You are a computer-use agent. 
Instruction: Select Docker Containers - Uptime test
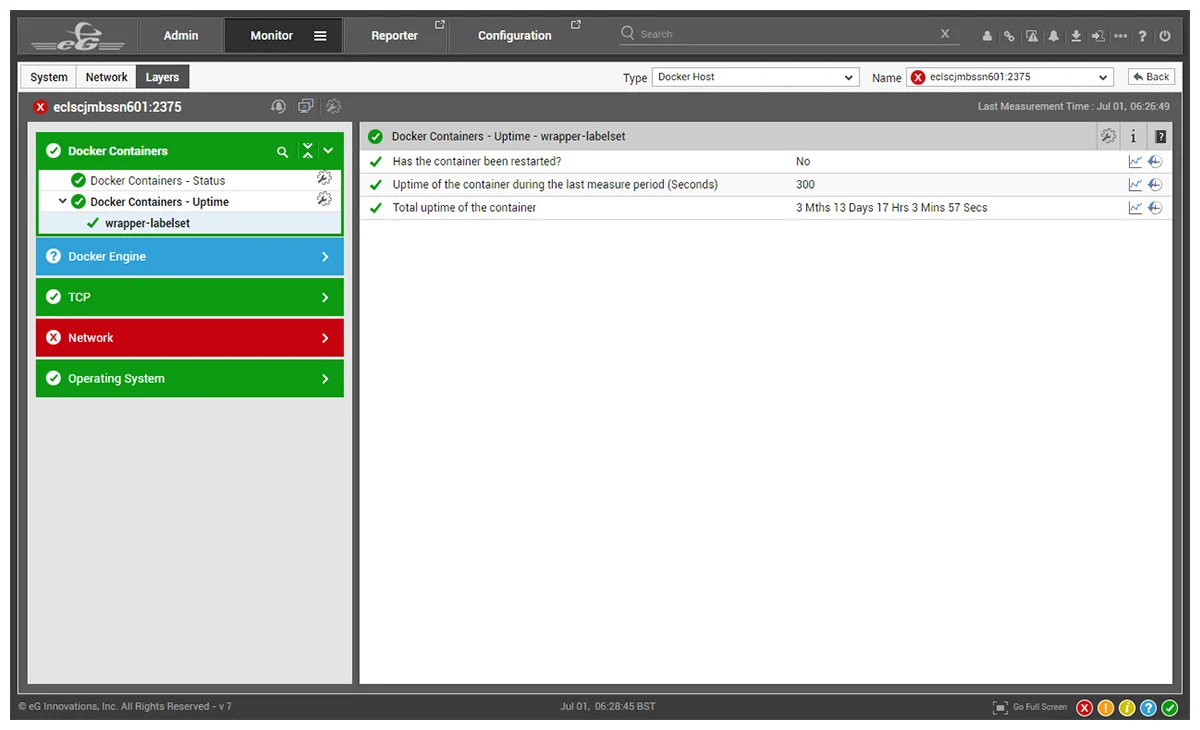click(x=159, y=202)
